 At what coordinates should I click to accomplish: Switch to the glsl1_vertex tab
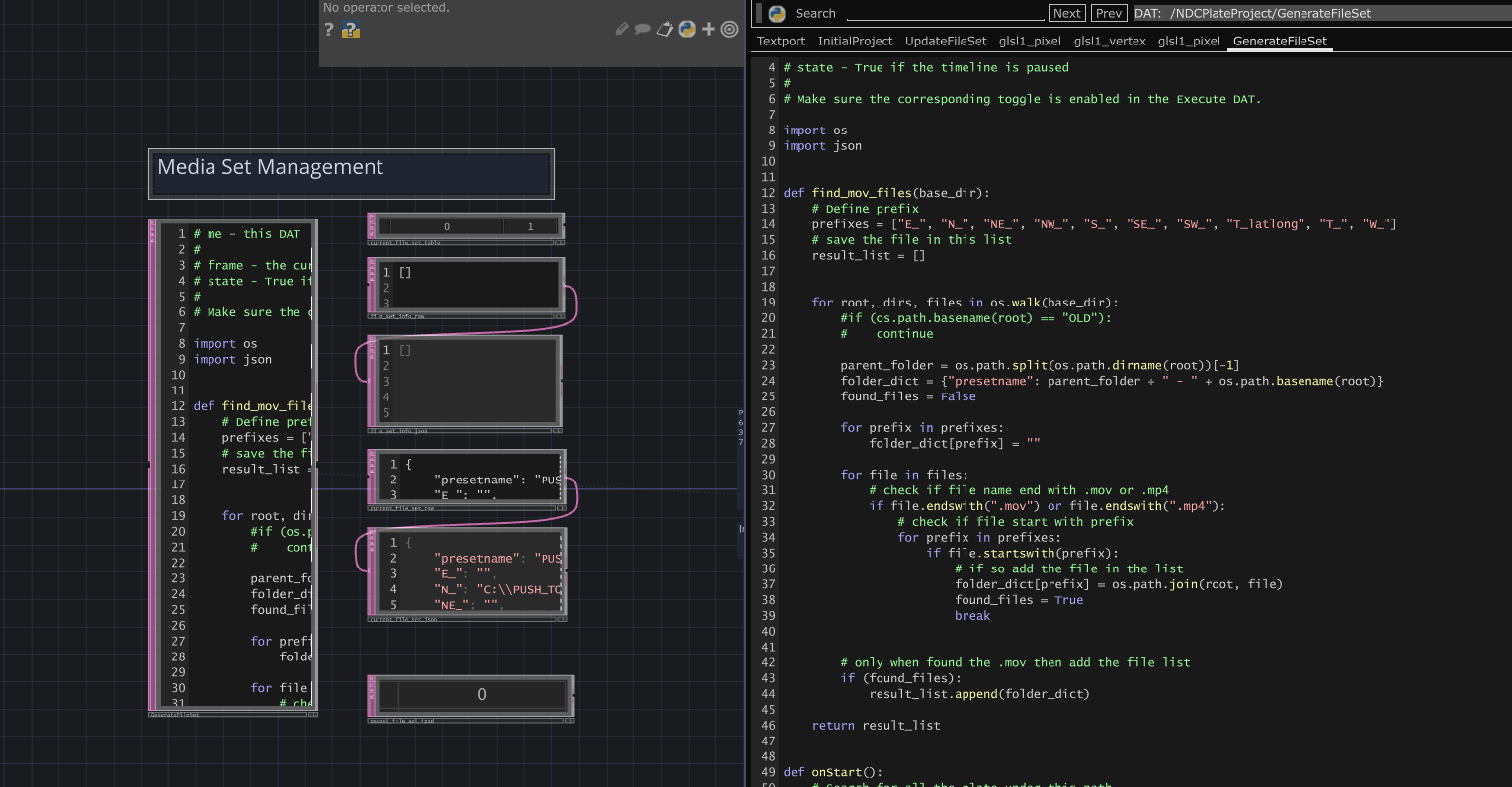(x=1110, y=41)
